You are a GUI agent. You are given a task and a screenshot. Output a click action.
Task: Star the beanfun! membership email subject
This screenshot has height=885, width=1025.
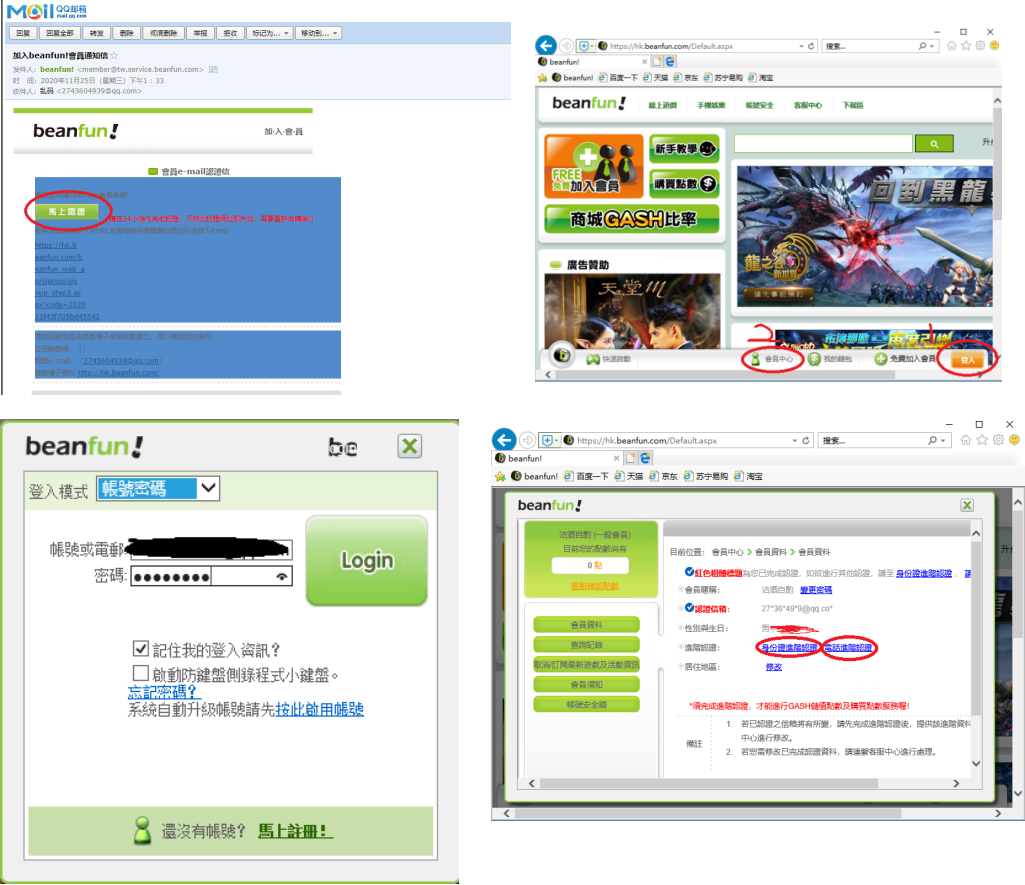coord(114,56)
